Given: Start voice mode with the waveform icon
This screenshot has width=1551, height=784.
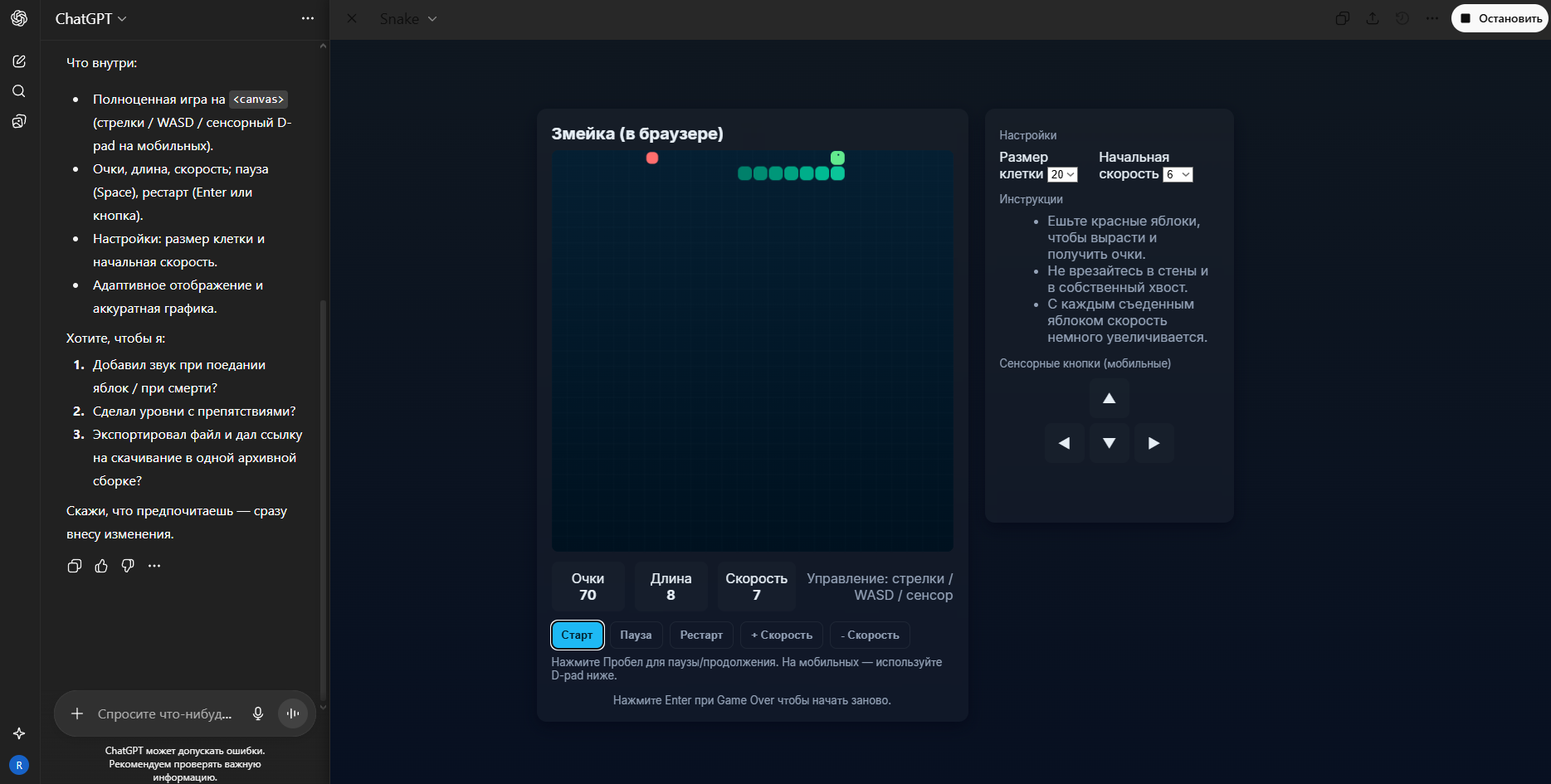Looking at the screenshot, I should click(293, 713).
